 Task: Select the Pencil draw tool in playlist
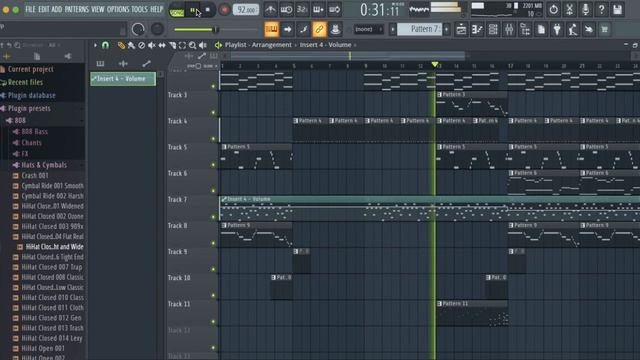coord(121,45)
